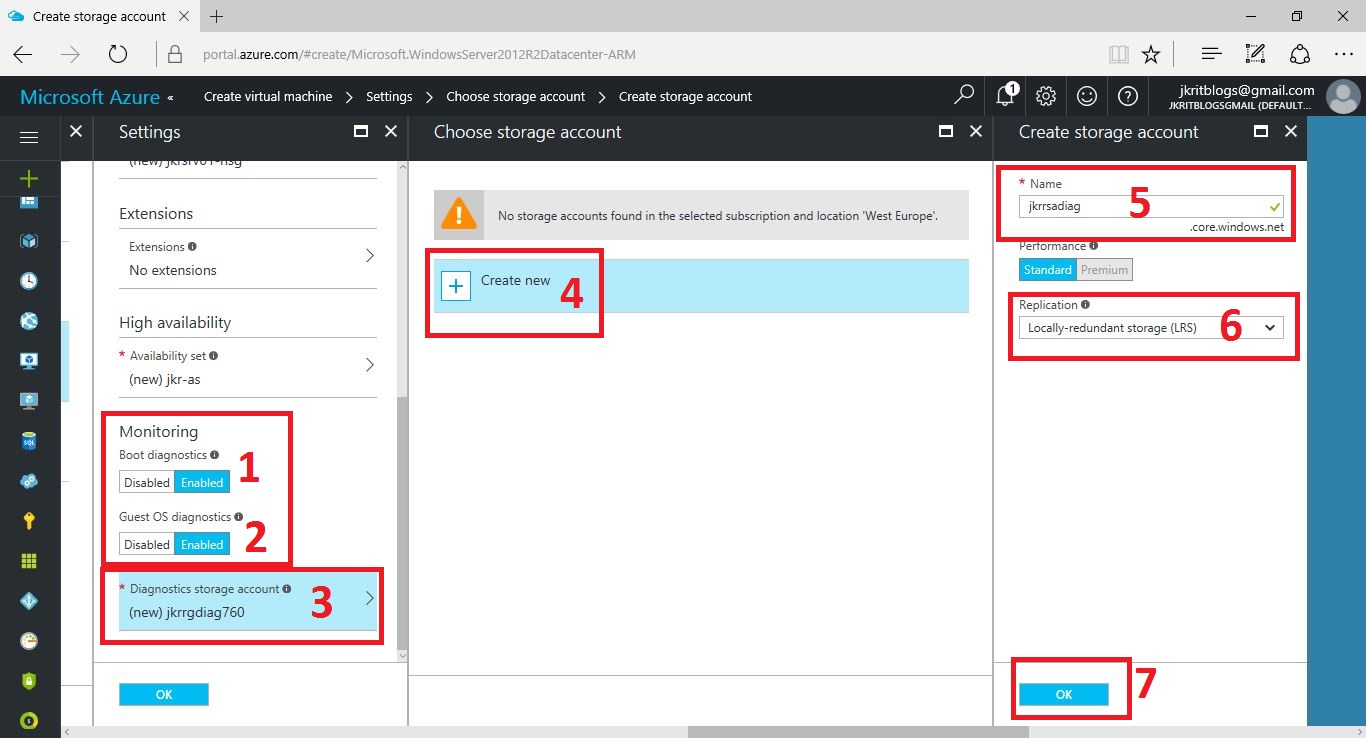Maximize the Choose storage account blade
This screenshot has height=738, width=1366.
945,131
